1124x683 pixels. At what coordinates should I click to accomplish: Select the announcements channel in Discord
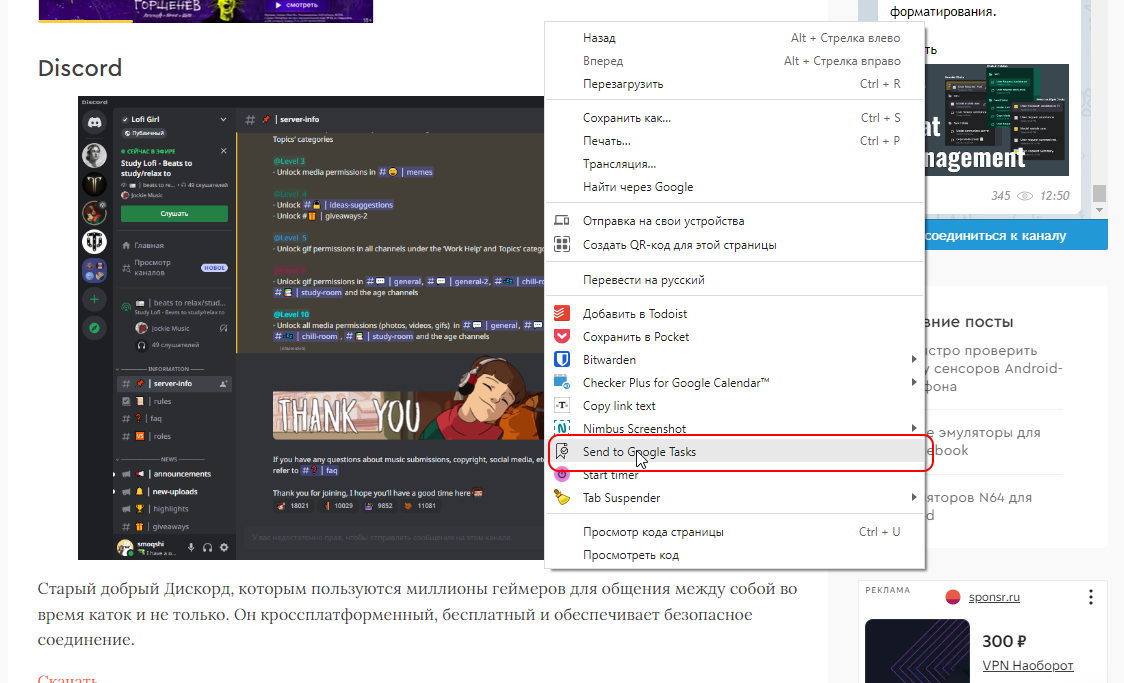coord(174,474)
